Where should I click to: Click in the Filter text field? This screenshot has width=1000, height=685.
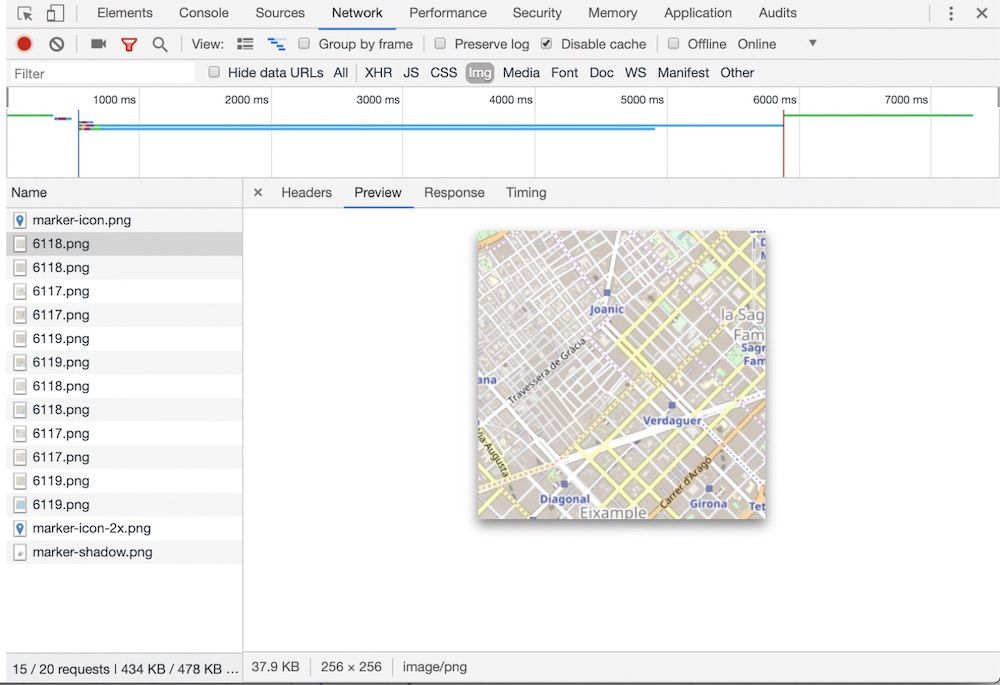point(102,73)
